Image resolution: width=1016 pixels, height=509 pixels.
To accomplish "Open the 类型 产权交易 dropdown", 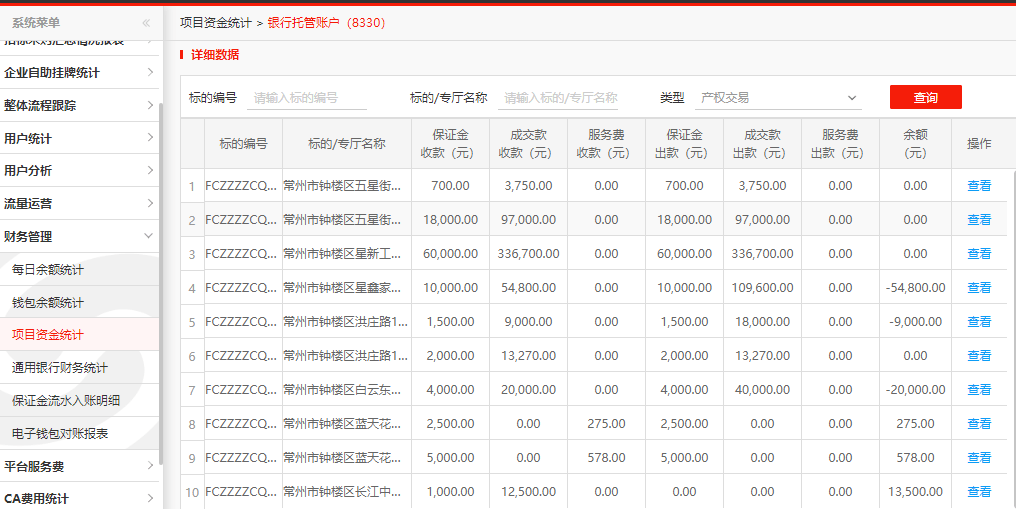I will click(778, 98).
